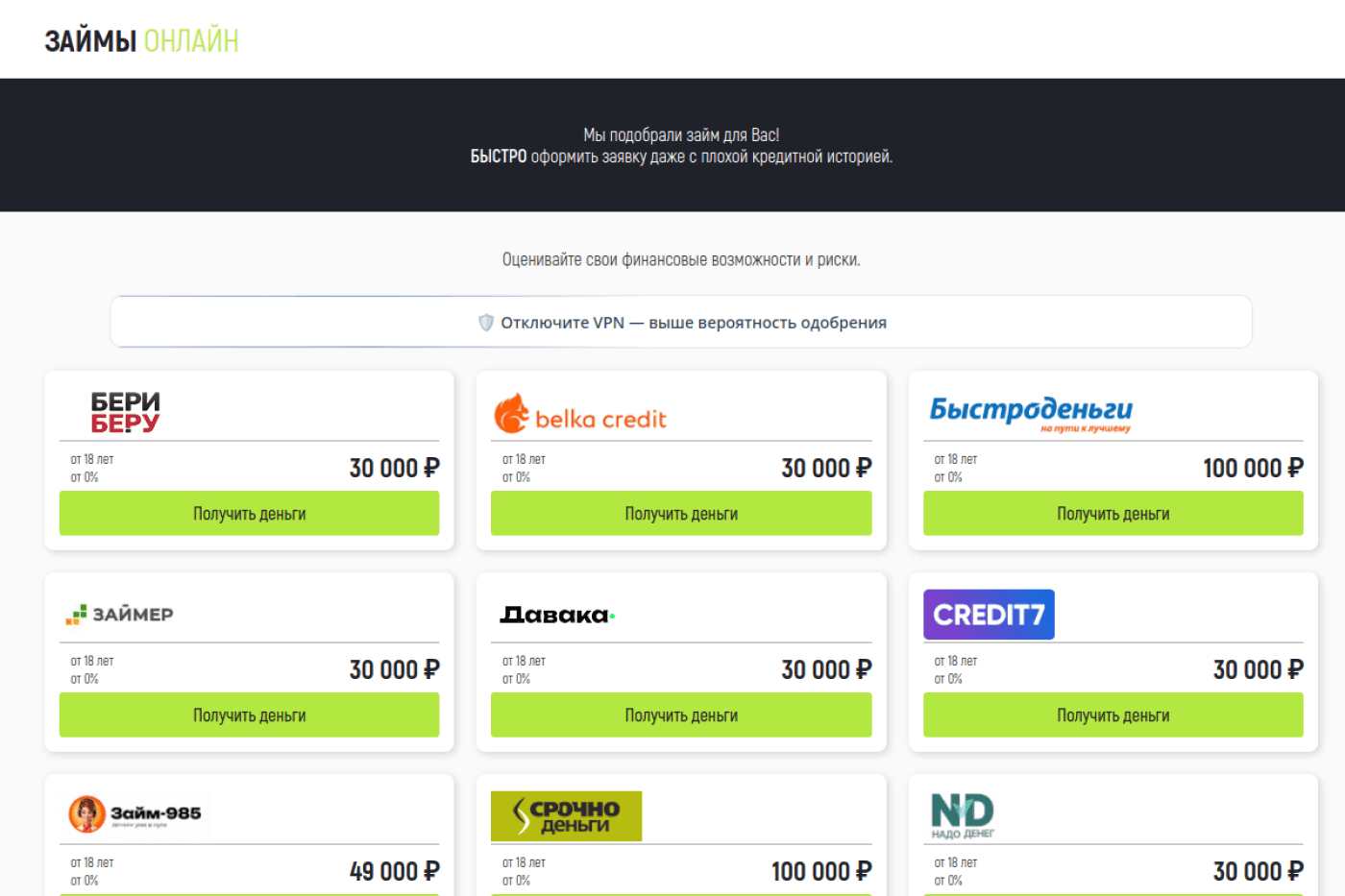
Task: Open the Давака logo
Action: (x=557, y=615)
